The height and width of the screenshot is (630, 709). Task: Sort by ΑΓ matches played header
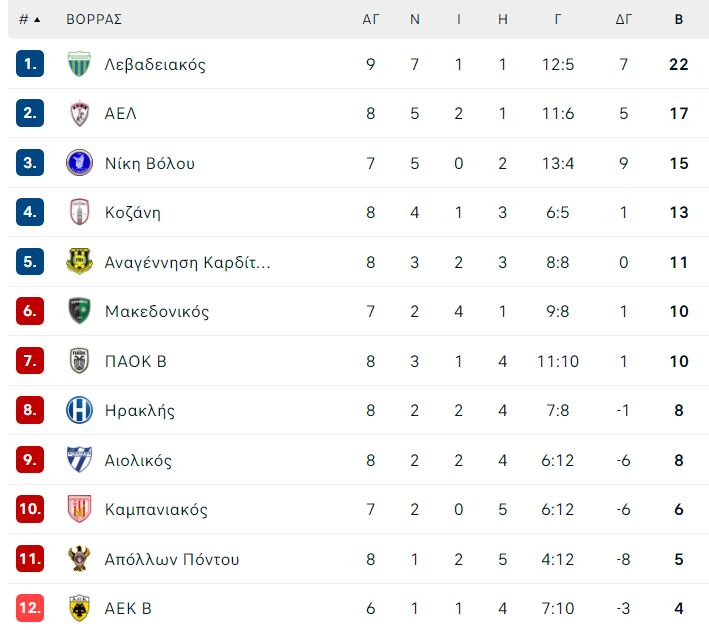pyautogui.click(x=370, y=19)
